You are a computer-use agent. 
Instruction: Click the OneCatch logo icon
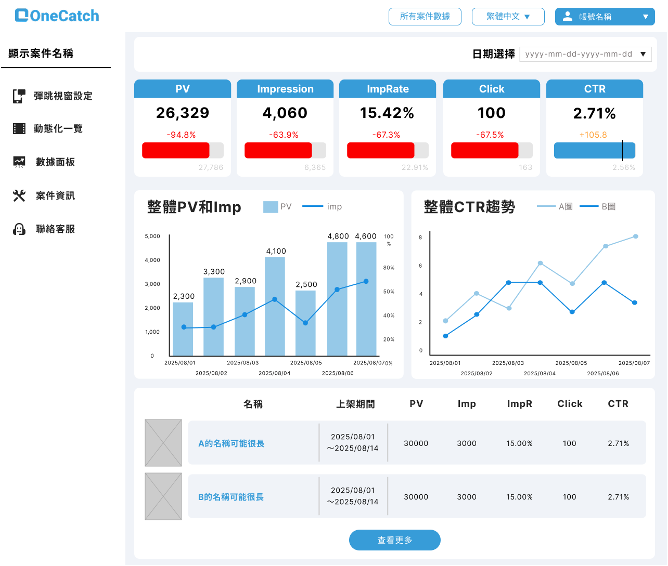22,16
